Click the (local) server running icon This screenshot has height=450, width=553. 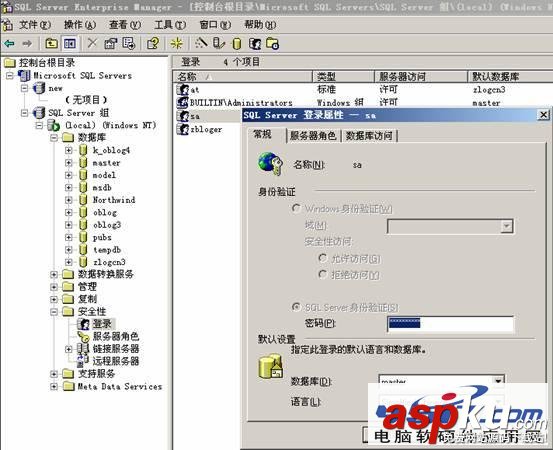click(x=54, y=125)
